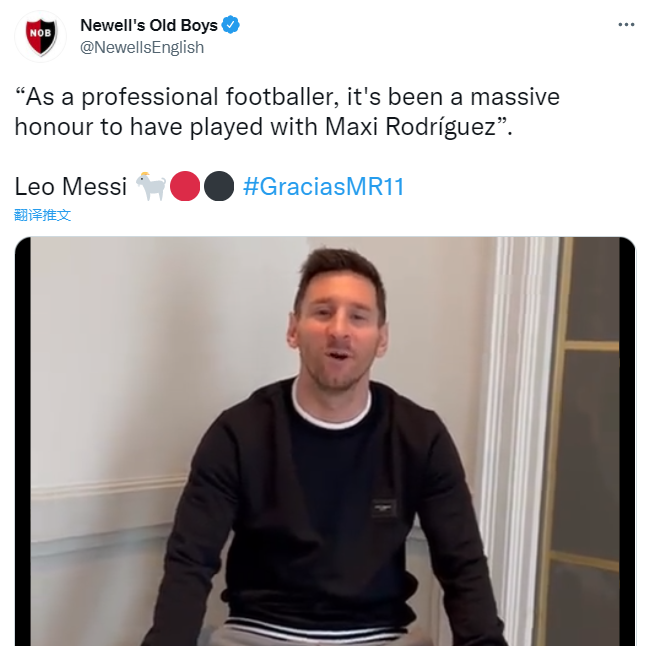Click the NOB crest profile avatar
The width and height of the screenshot is (654, 646).
pos(40,36)
